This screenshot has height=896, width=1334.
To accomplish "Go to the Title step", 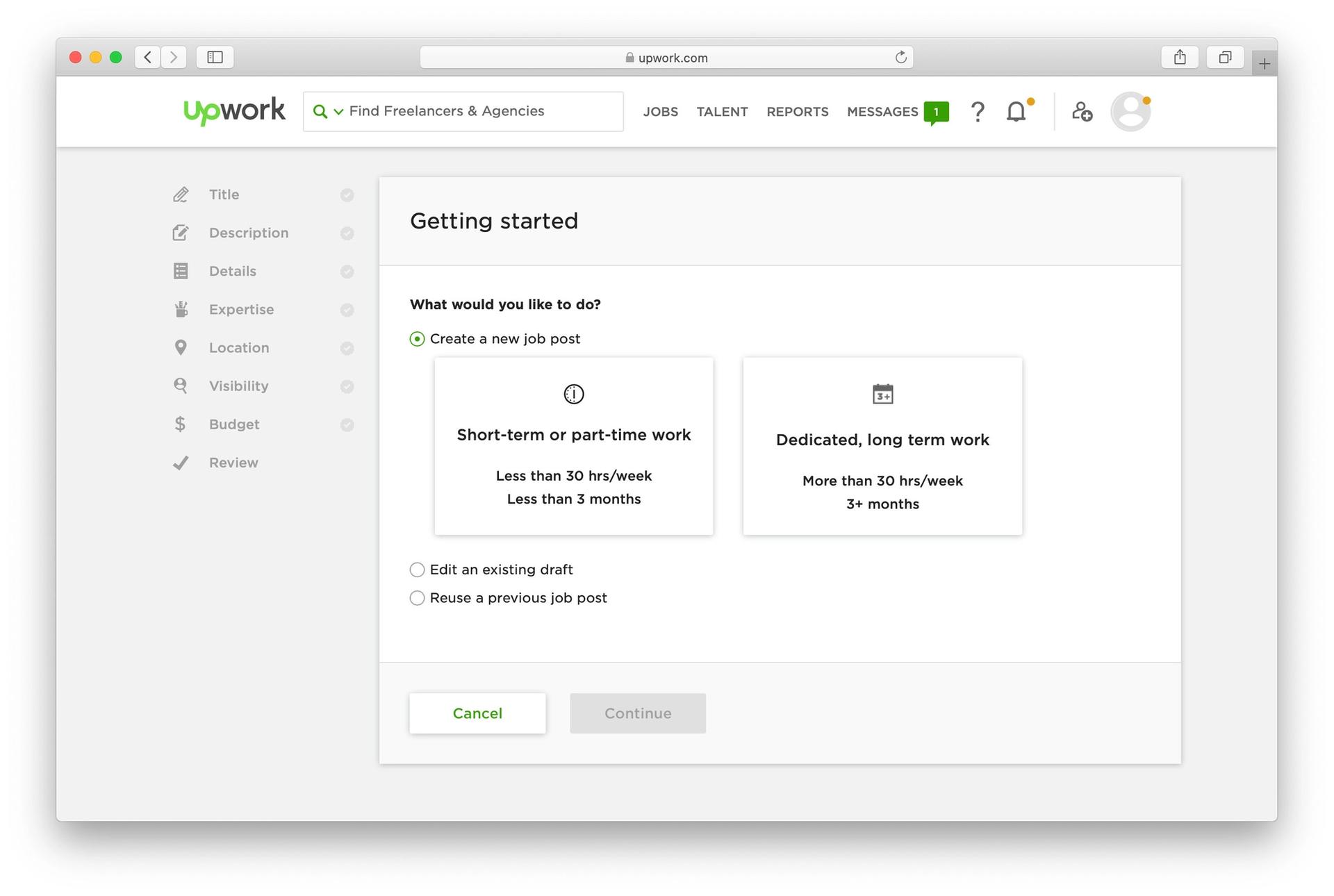I will [x=224, y=194].
